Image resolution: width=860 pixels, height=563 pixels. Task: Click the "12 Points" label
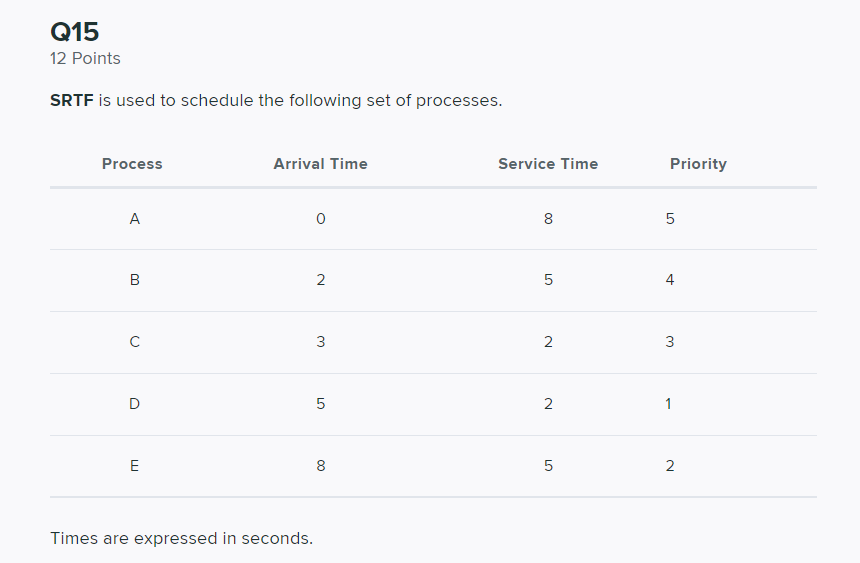(x=85, y=59)
